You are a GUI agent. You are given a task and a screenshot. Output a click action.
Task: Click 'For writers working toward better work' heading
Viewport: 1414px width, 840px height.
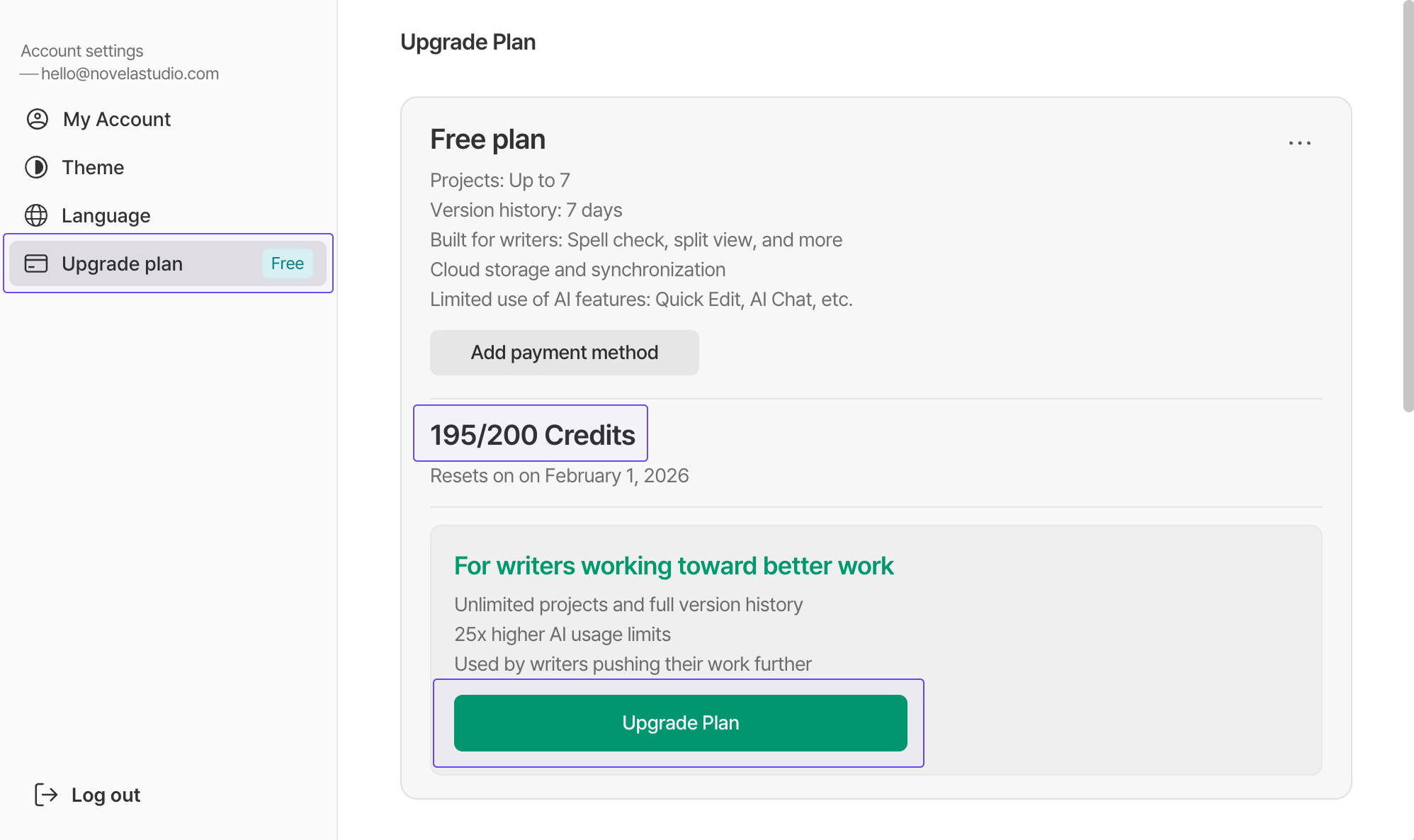pyautogui.click(x=674, y=566)
